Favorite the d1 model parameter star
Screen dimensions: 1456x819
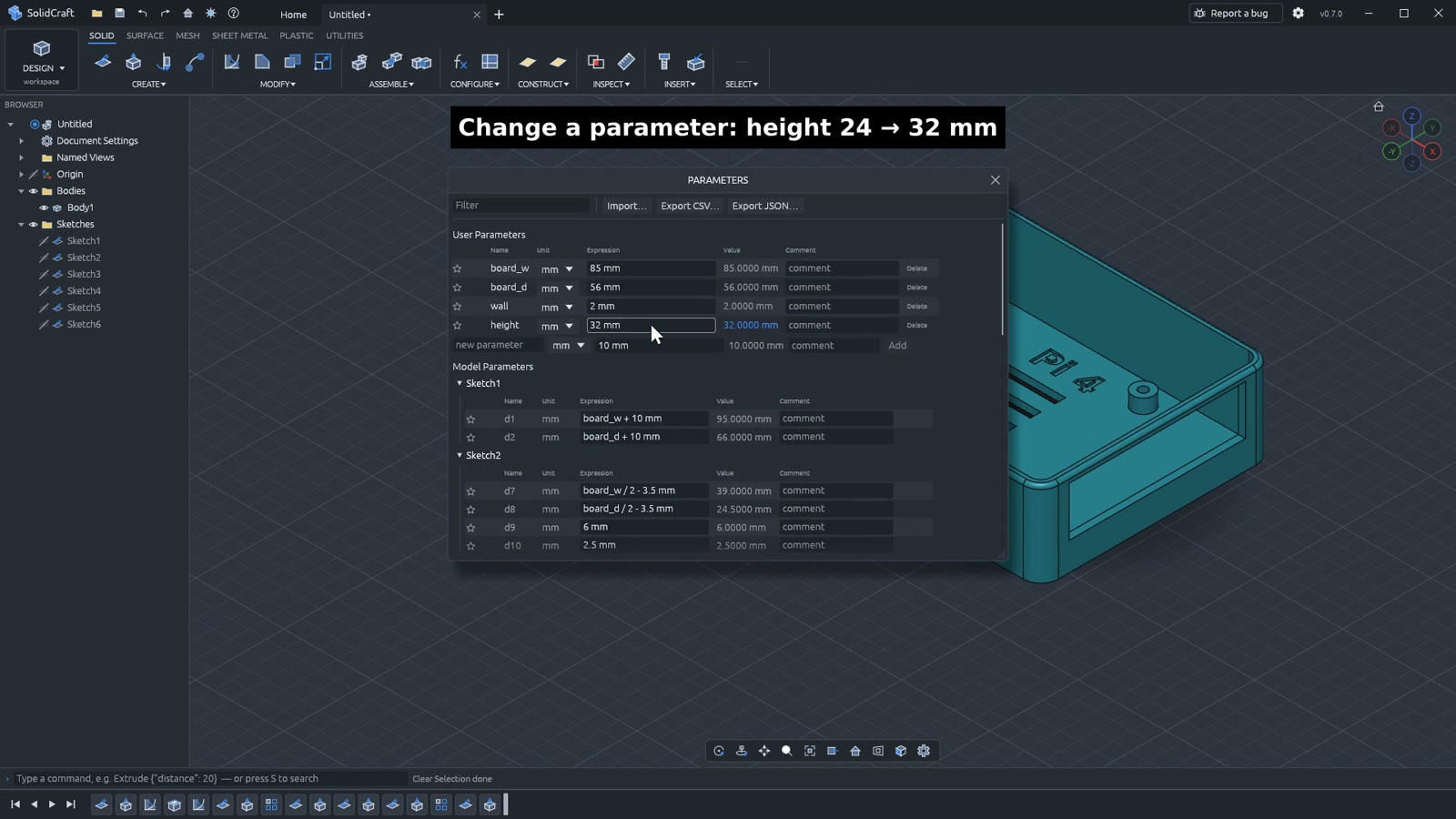click(470, 420)
